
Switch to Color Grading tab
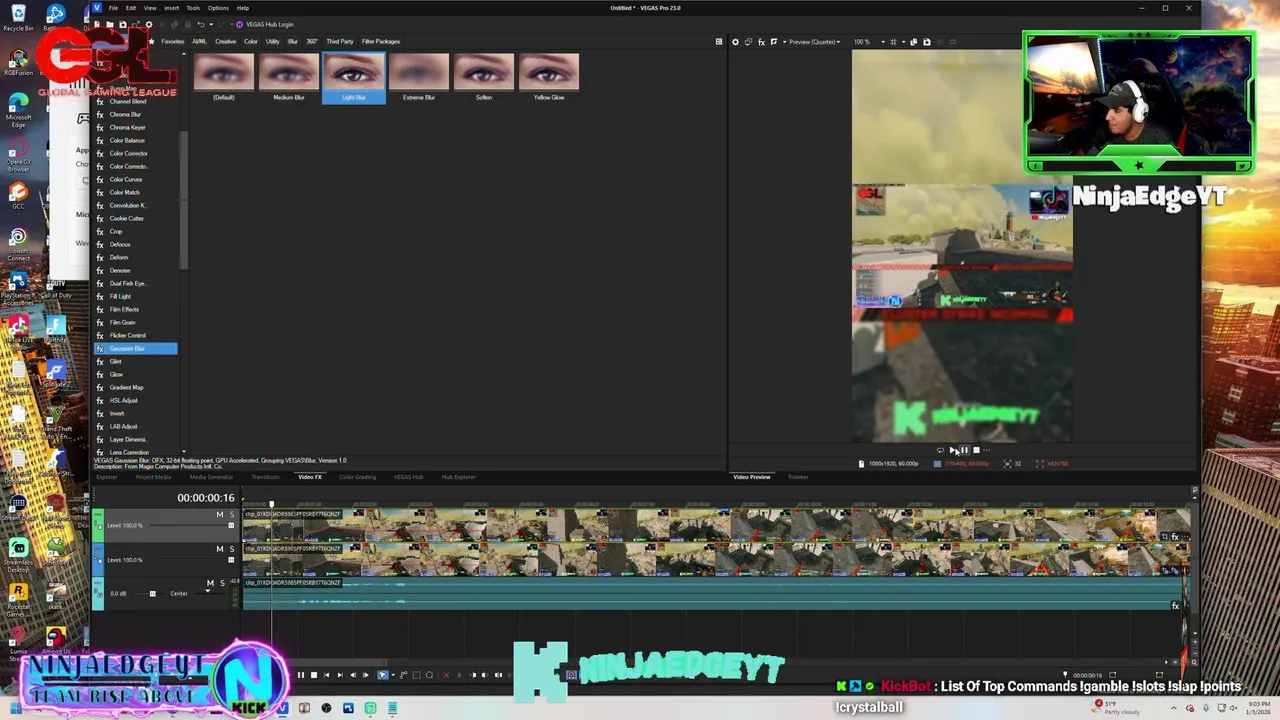tap(357, 477)
